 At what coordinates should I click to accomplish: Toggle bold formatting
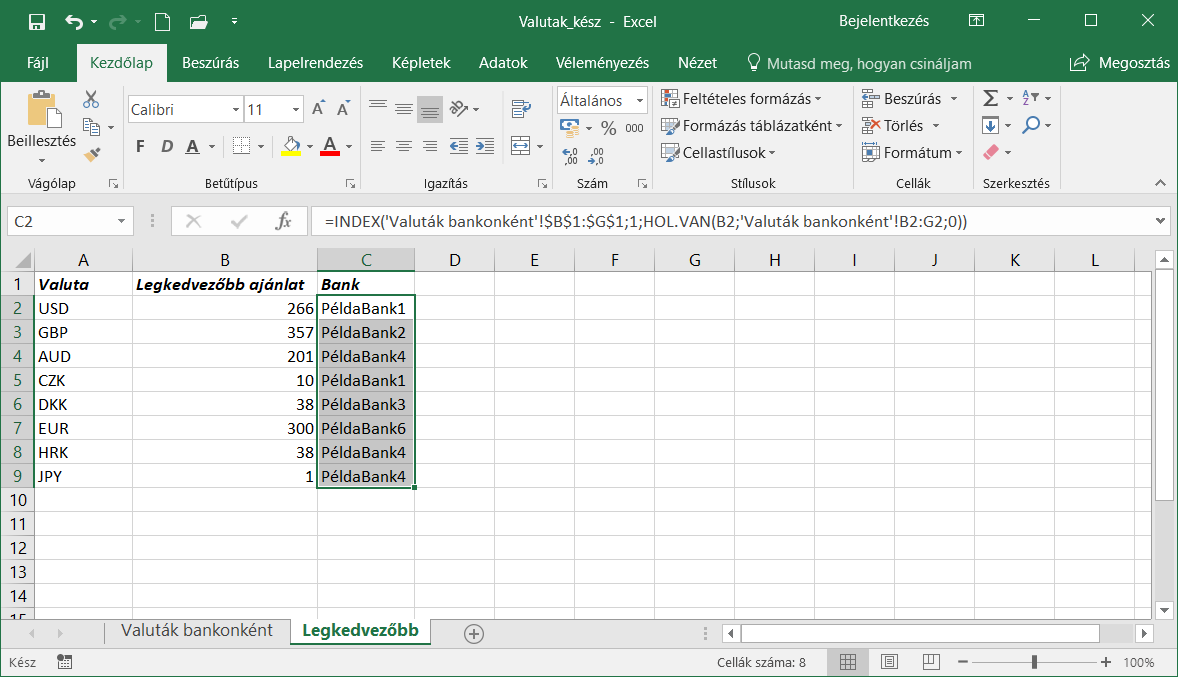140,147
